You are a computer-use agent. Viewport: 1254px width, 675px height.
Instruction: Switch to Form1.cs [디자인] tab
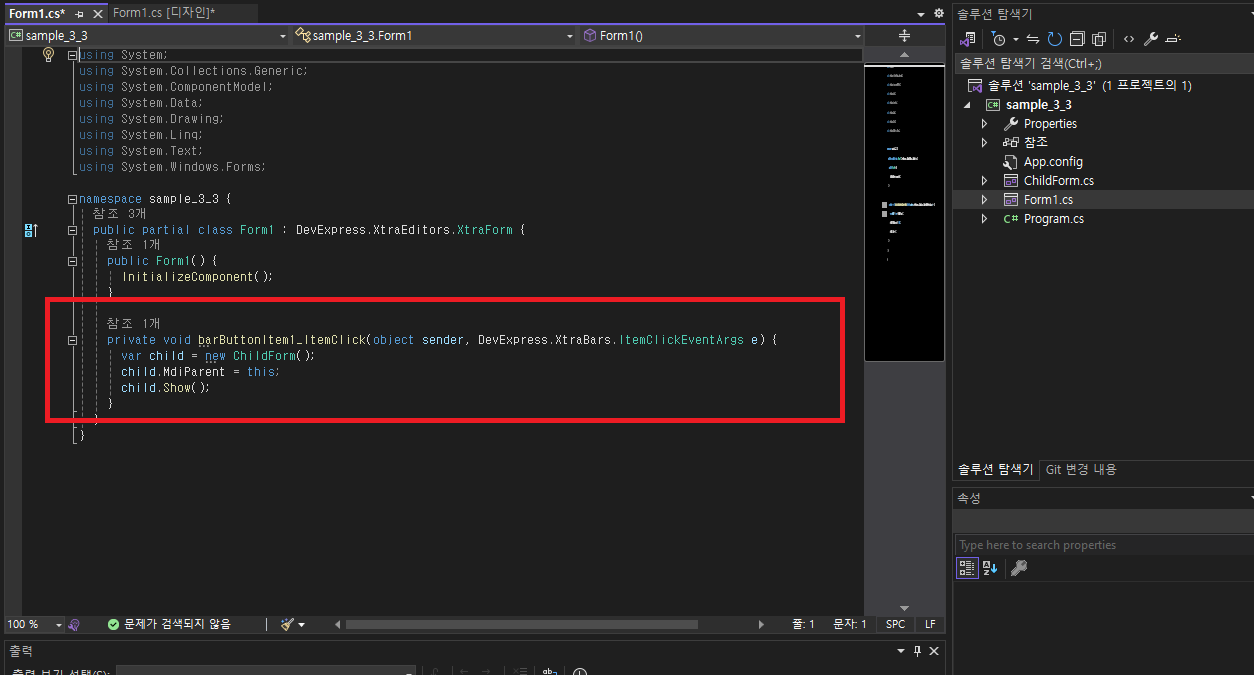pyautogui.click(x=164, y=13)
